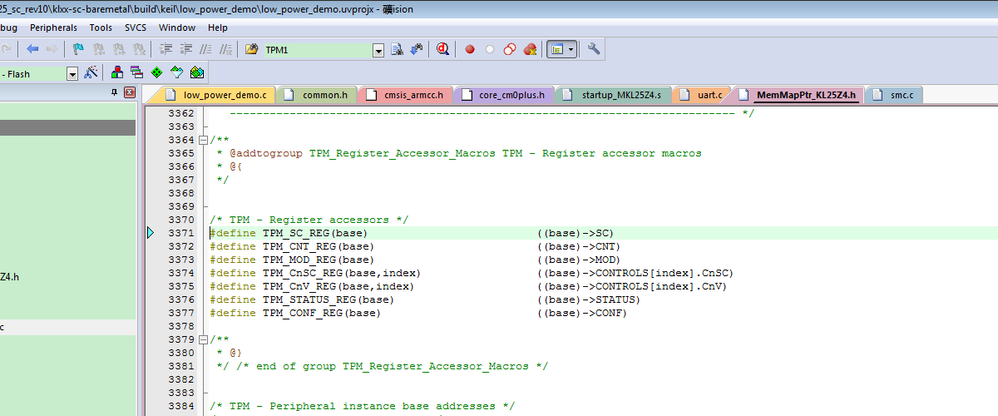The image size is (998, 416).
Task: Open the Help menu
Action: click(218, 27)
